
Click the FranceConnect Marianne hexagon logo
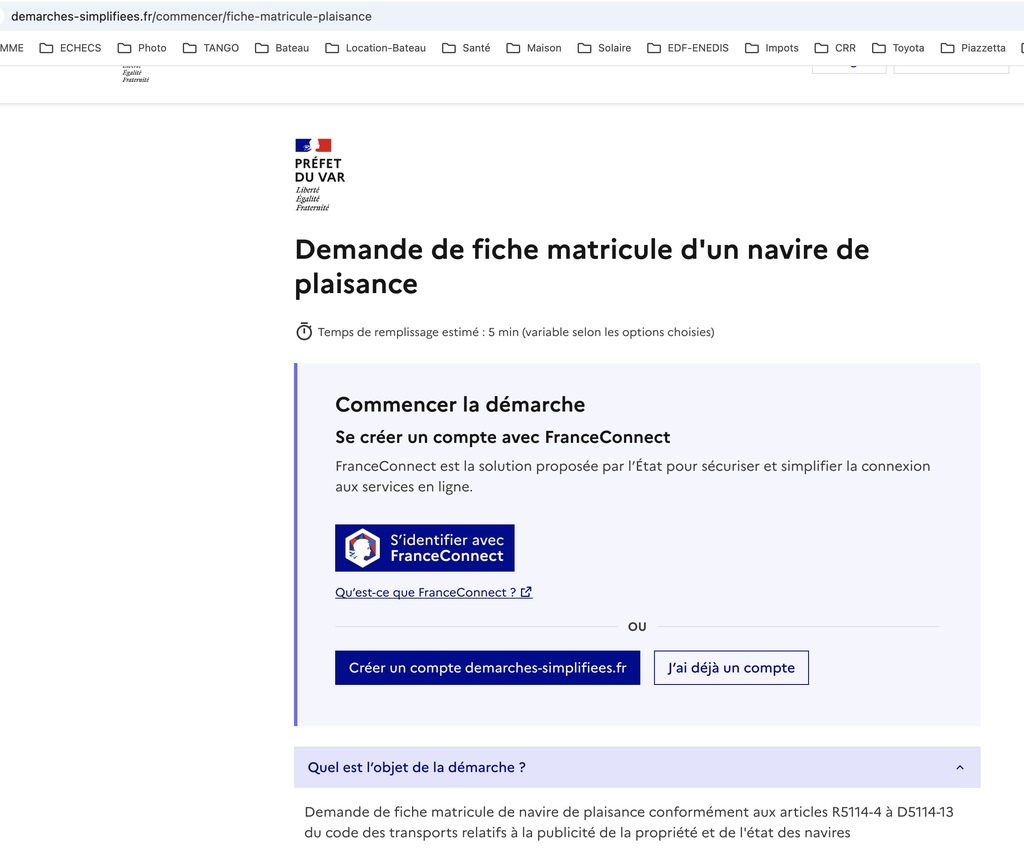point(362,548)
